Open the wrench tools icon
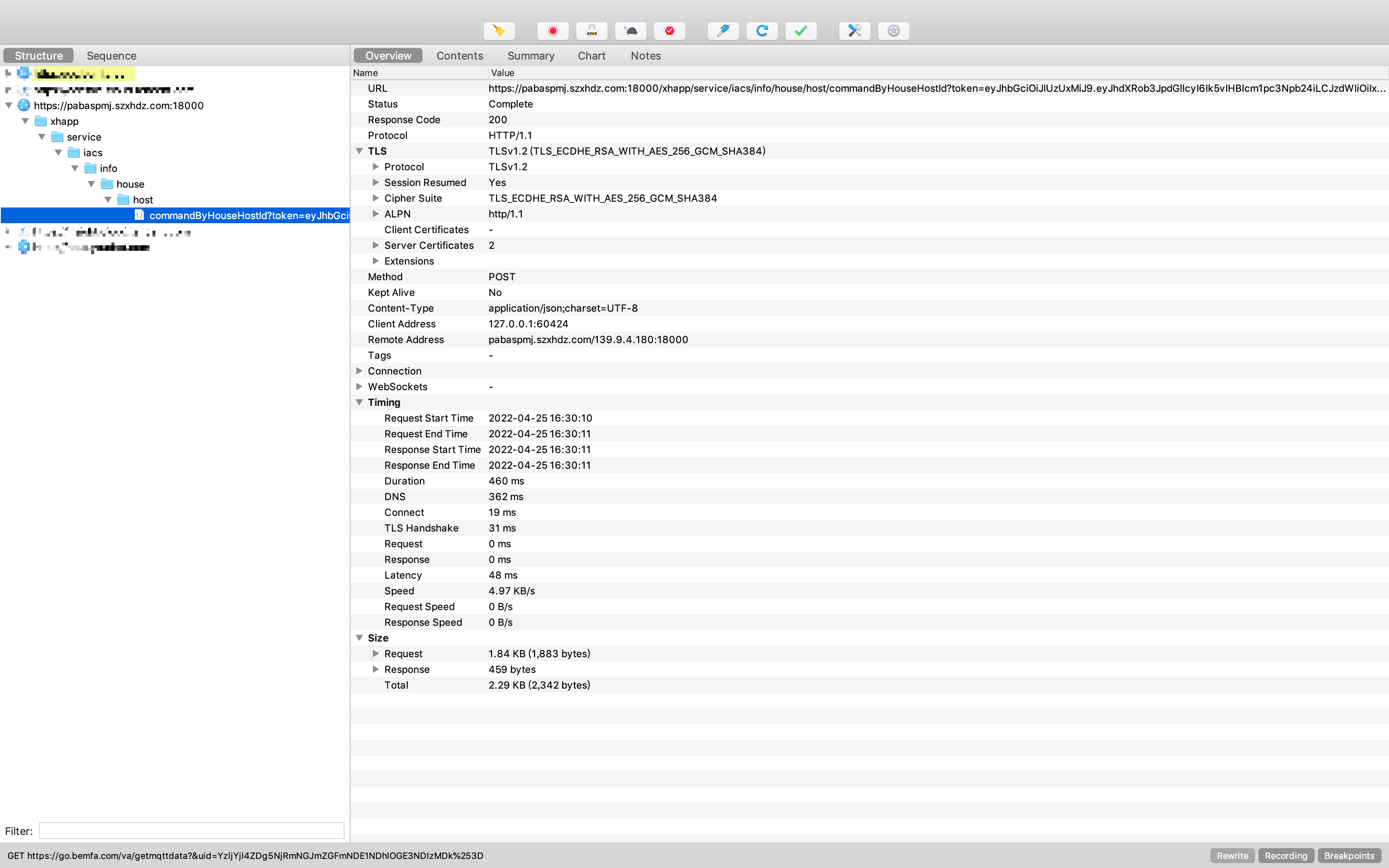This screenshot has height=868, width=1389. point(854,31)
